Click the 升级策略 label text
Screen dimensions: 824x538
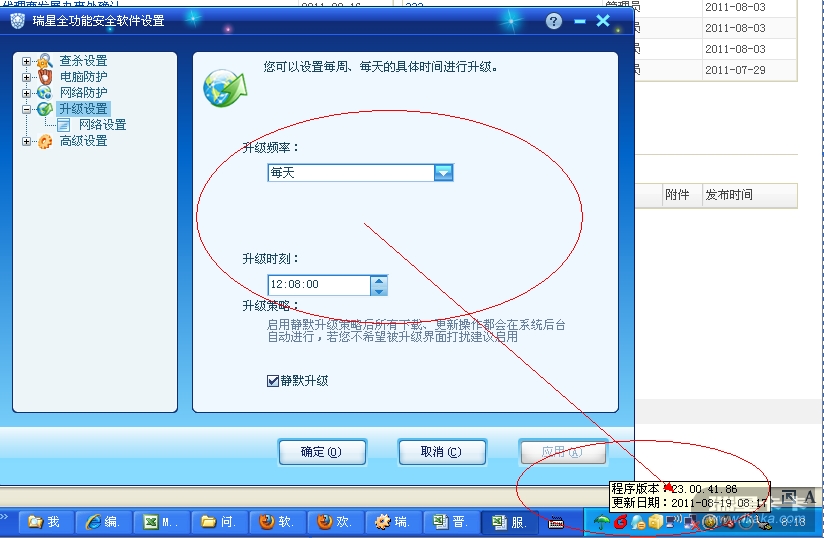tap(271, 306)
